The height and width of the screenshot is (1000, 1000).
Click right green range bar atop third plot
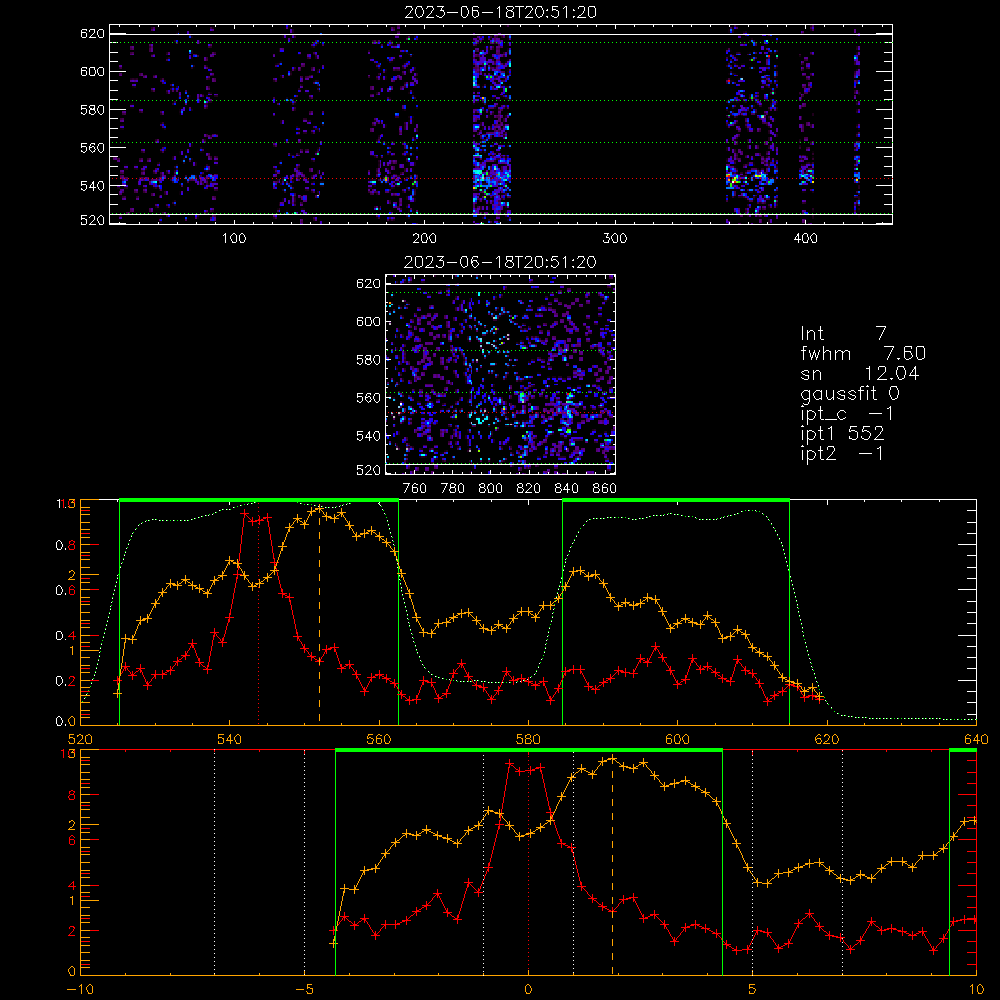pos(676,501)
